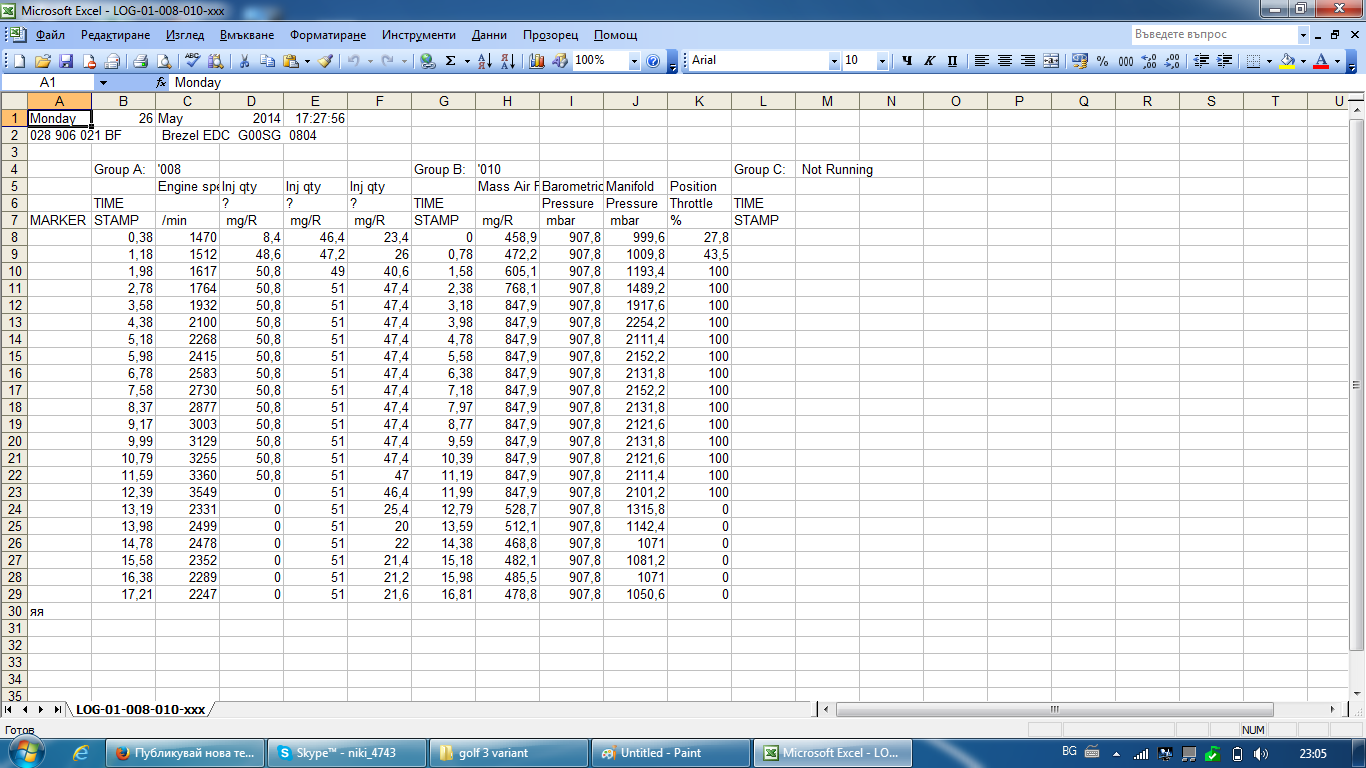This screenshot has width=1366, height=768.
Task: Open the Print Preview tool
Action: pyautogui.click(x=163, y=61)
